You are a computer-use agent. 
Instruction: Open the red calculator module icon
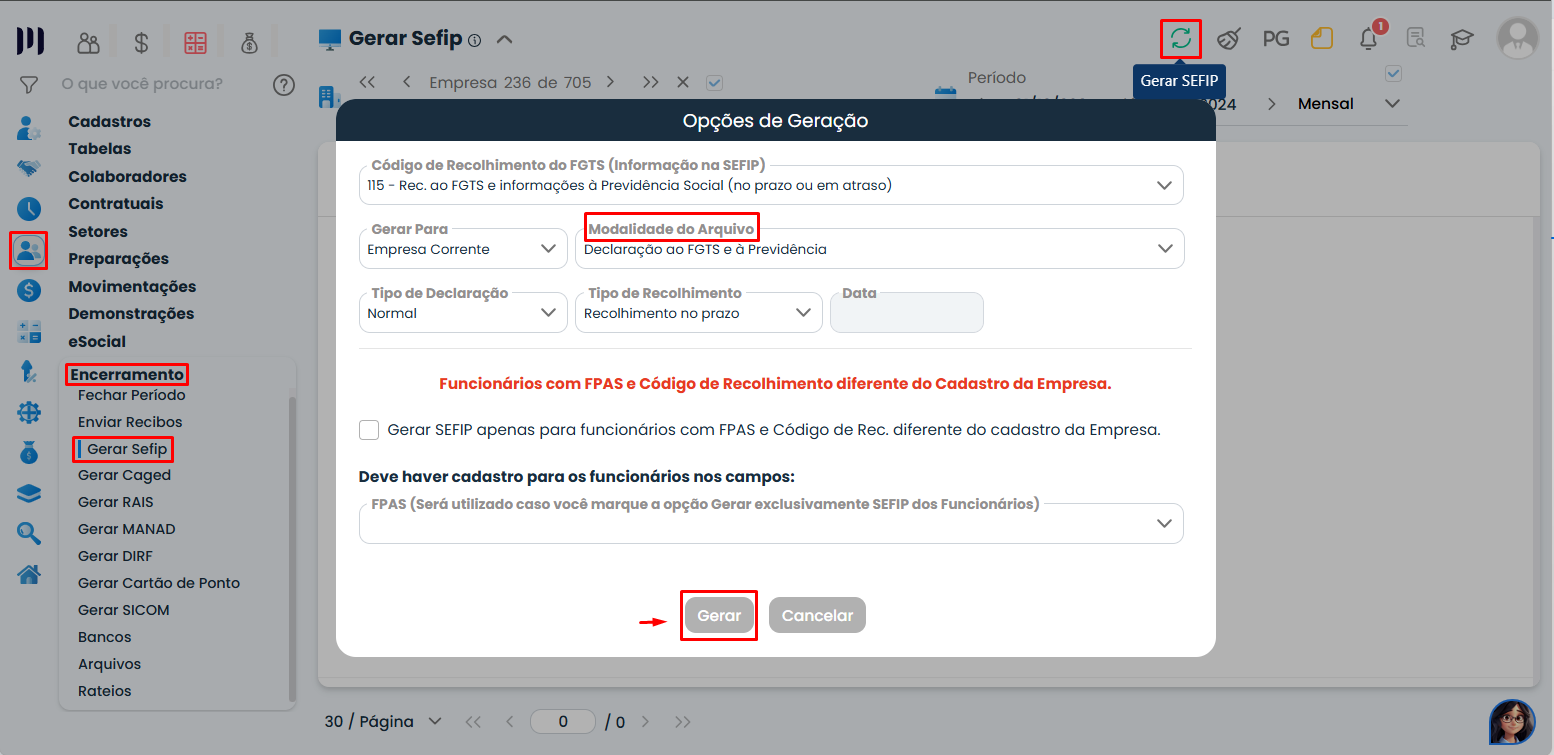[x=195, y=42]
